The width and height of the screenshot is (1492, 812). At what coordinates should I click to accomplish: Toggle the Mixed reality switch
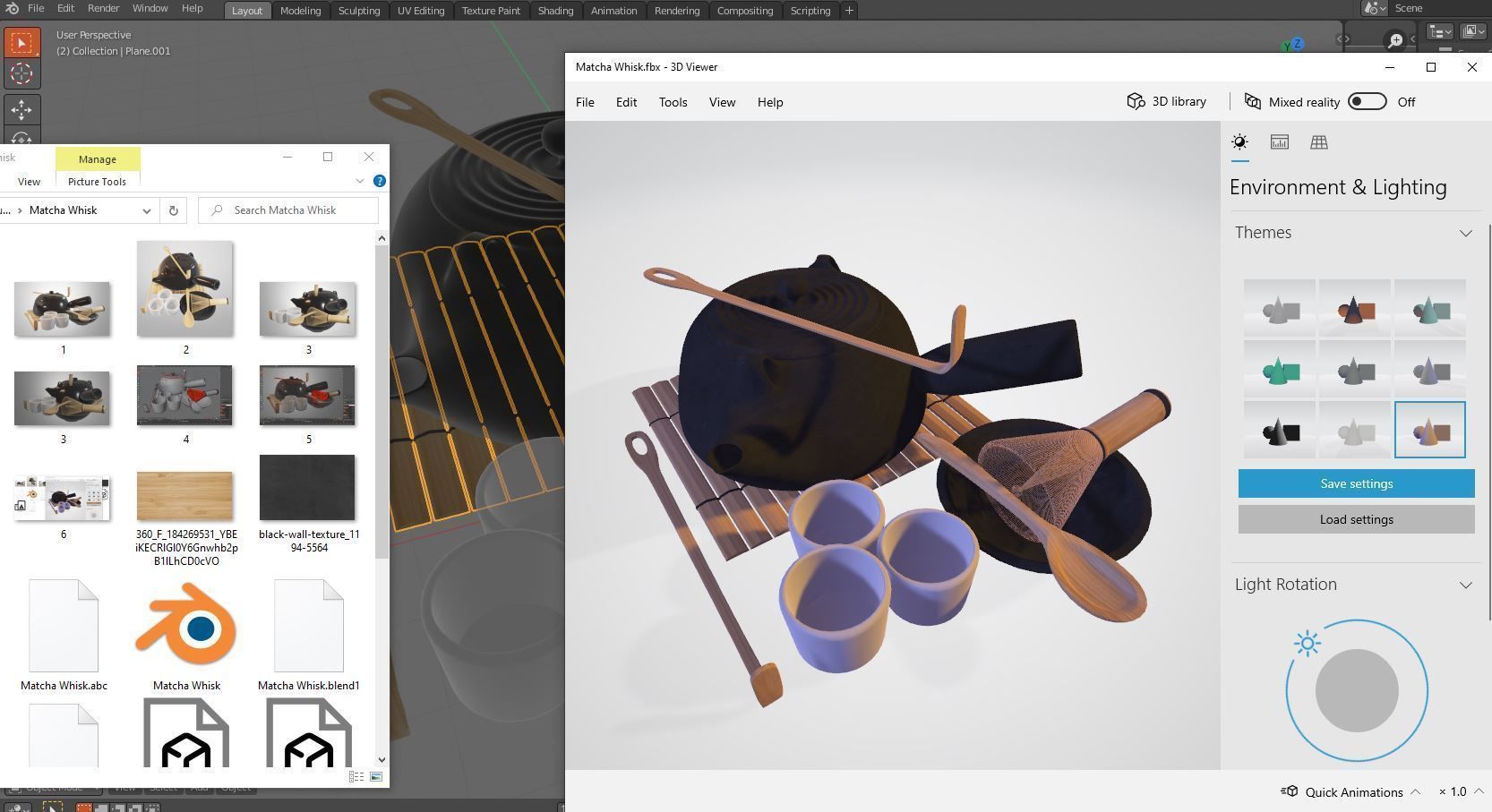coord(1368,101)
